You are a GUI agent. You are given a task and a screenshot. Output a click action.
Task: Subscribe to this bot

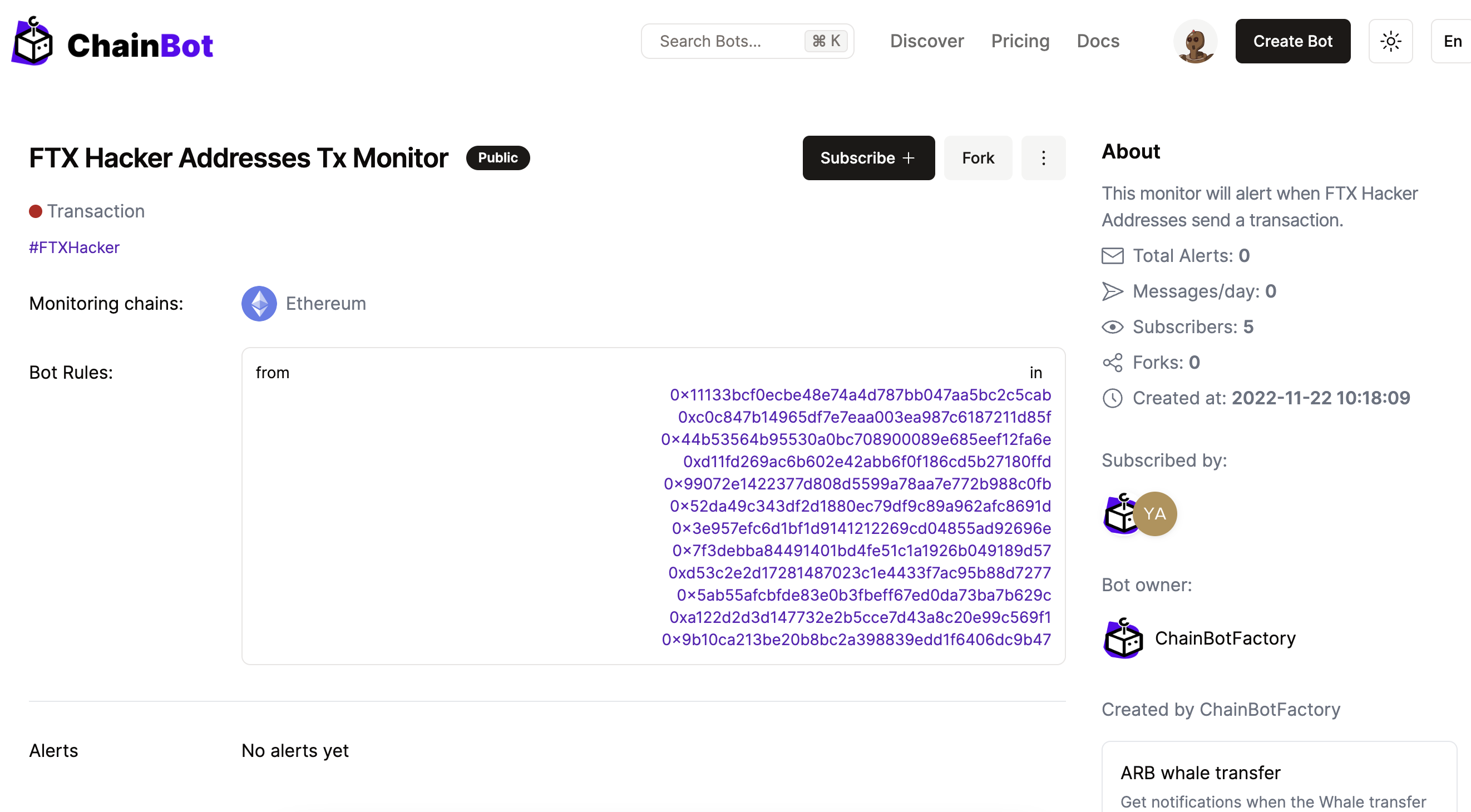(868, 158)
